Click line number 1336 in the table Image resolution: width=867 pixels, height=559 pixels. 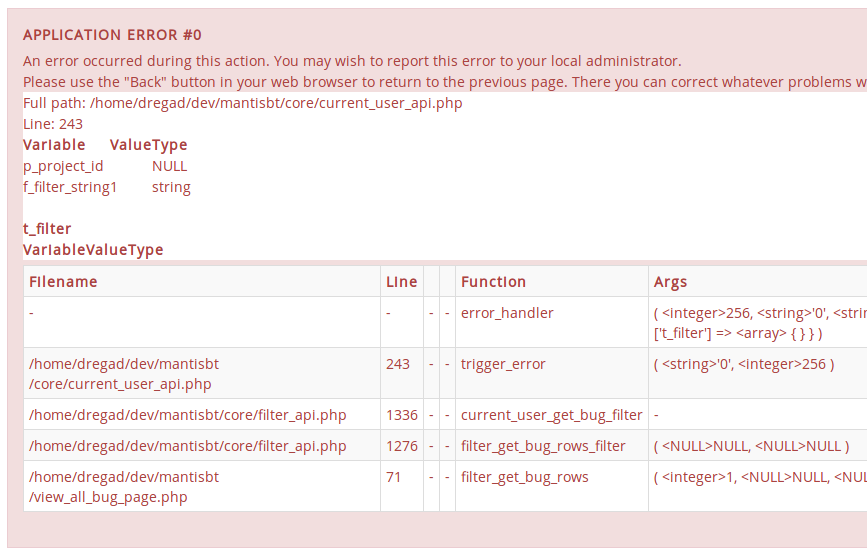tap(402, 415)
